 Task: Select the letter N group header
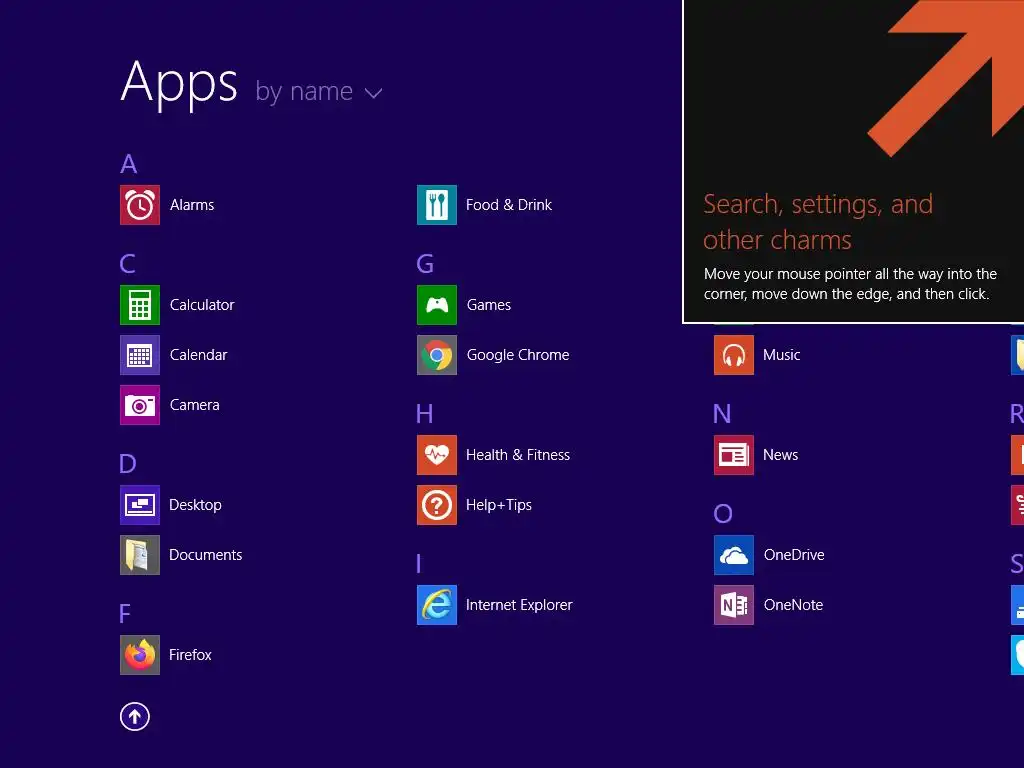point(722,414)
